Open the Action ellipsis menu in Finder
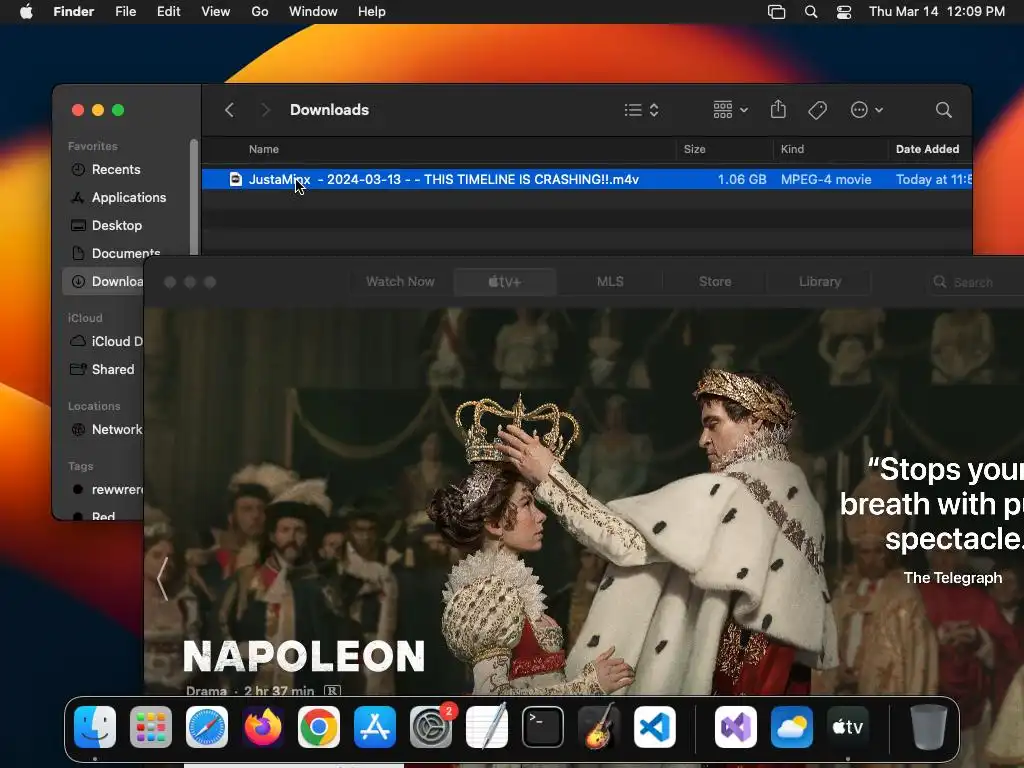1024x768 pixels. point(867,110)
